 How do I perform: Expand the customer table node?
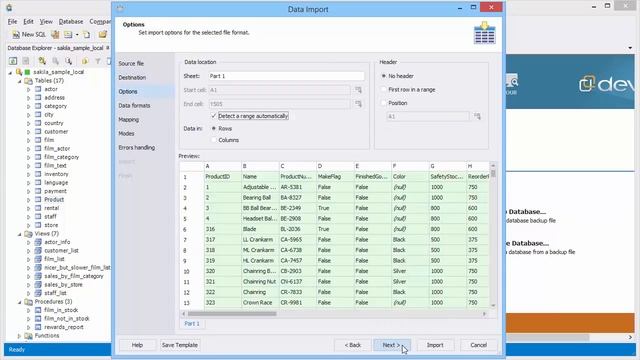29,132
